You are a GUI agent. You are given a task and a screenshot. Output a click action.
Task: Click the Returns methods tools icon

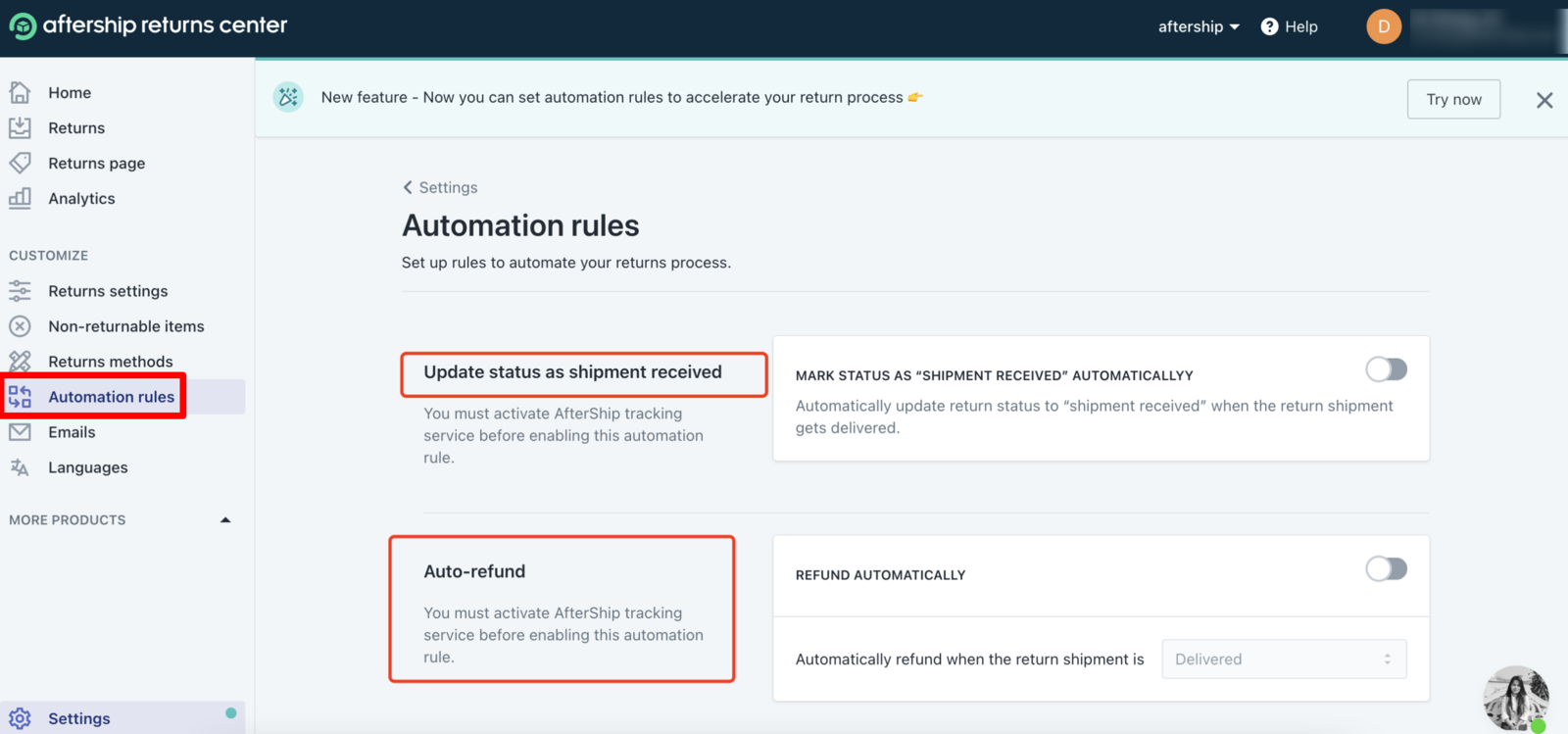[x=20, y=362]
